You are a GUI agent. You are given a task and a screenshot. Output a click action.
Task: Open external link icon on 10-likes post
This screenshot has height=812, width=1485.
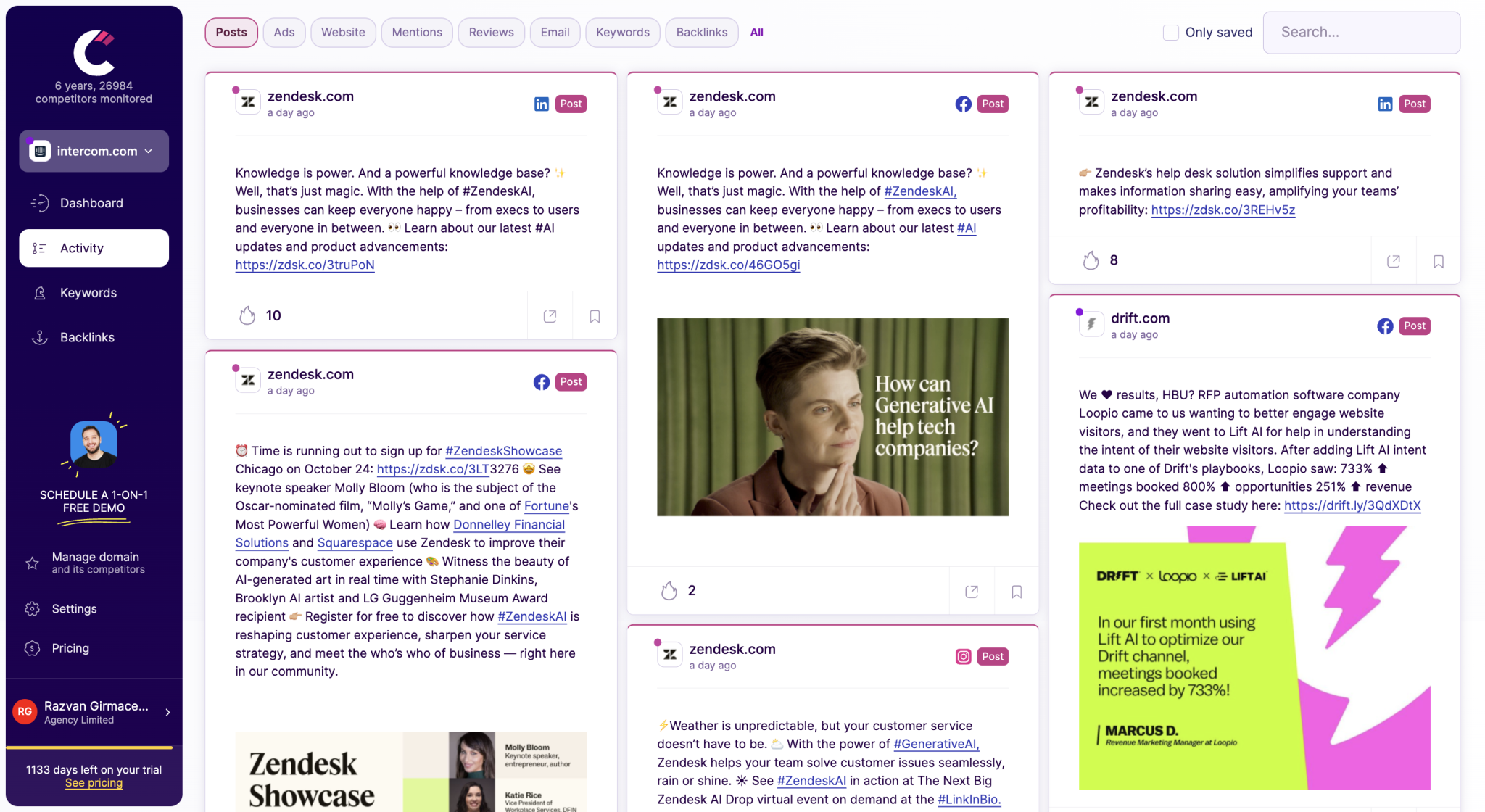550,316
